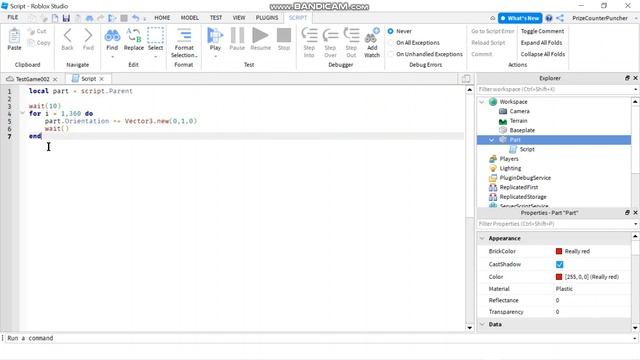Toggle the CastShadow checkbox

pyautogui.click(x=559, y=264)
